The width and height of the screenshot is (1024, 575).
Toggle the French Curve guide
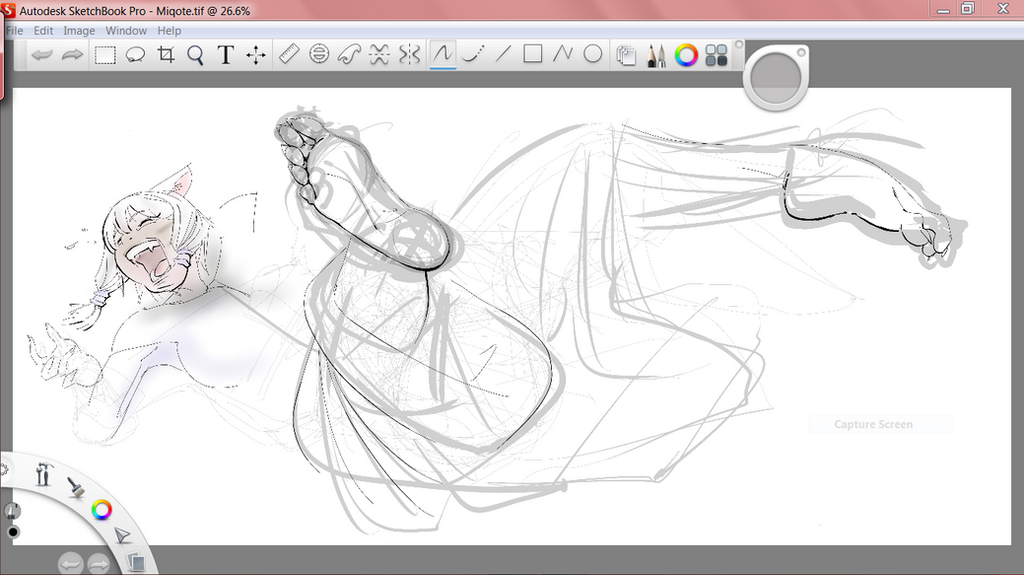[349, 54]
